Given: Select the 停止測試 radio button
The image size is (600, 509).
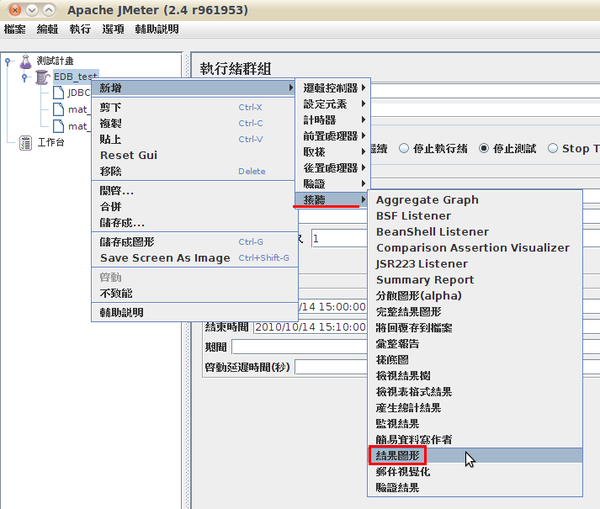Looking at the screenshot, I should (x=484, y=148).
